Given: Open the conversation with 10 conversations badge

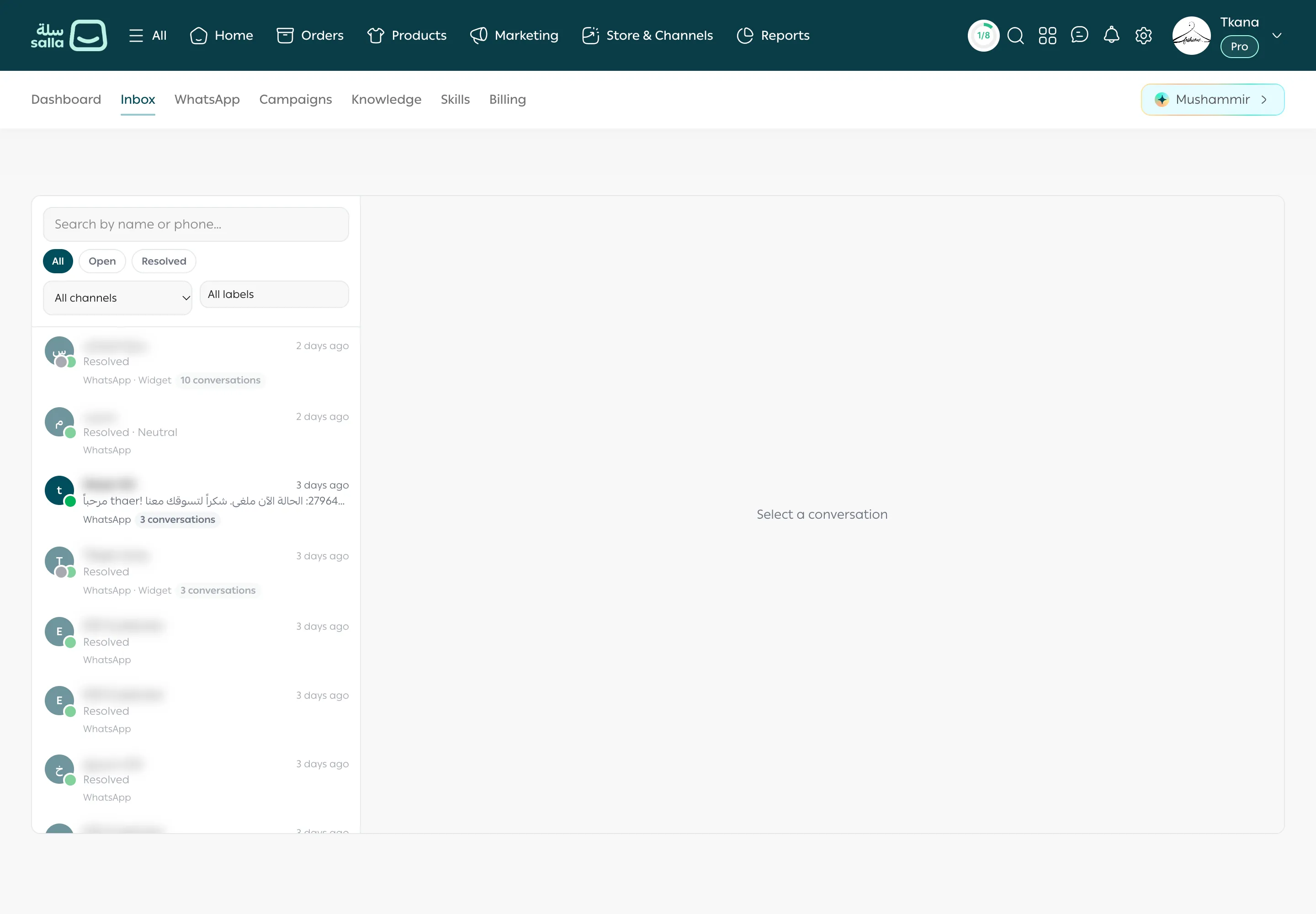Looking at the screenshot, I should click(196, 363).
